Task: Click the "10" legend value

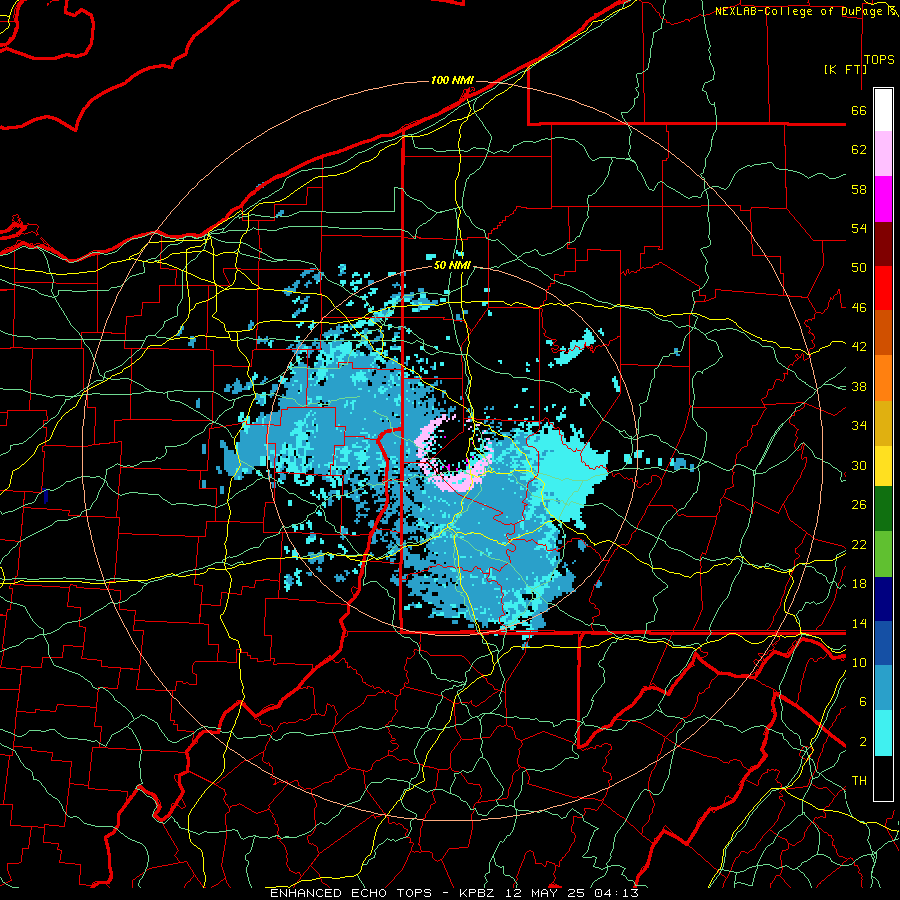Action: (x=859, y=662)
